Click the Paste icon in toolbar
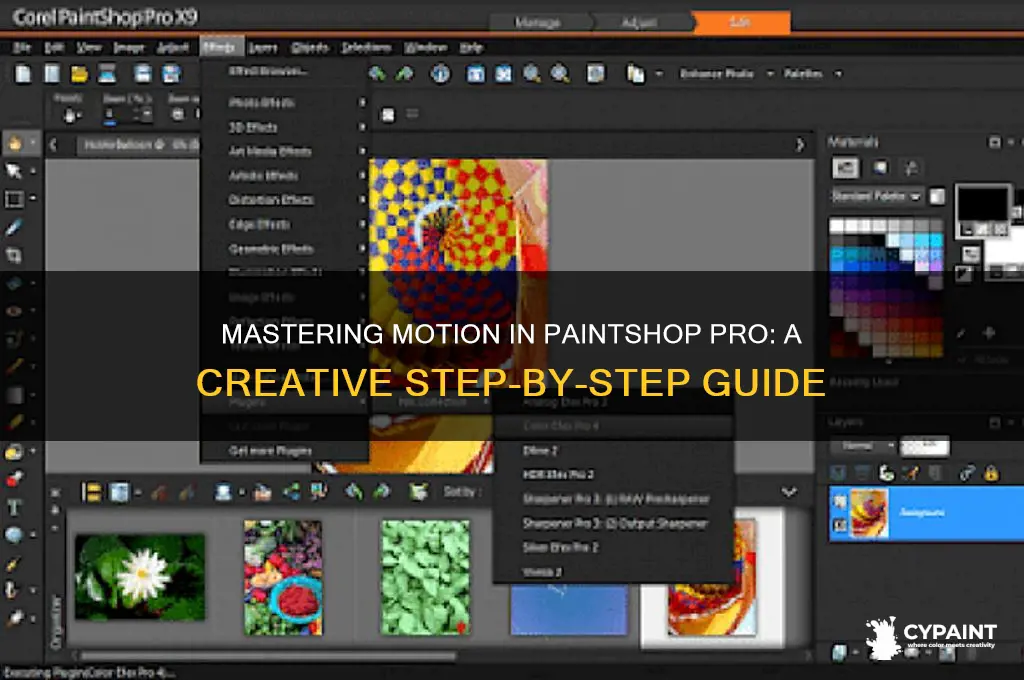Viewport: 1024px width, 680px height. tap(635, 74)
